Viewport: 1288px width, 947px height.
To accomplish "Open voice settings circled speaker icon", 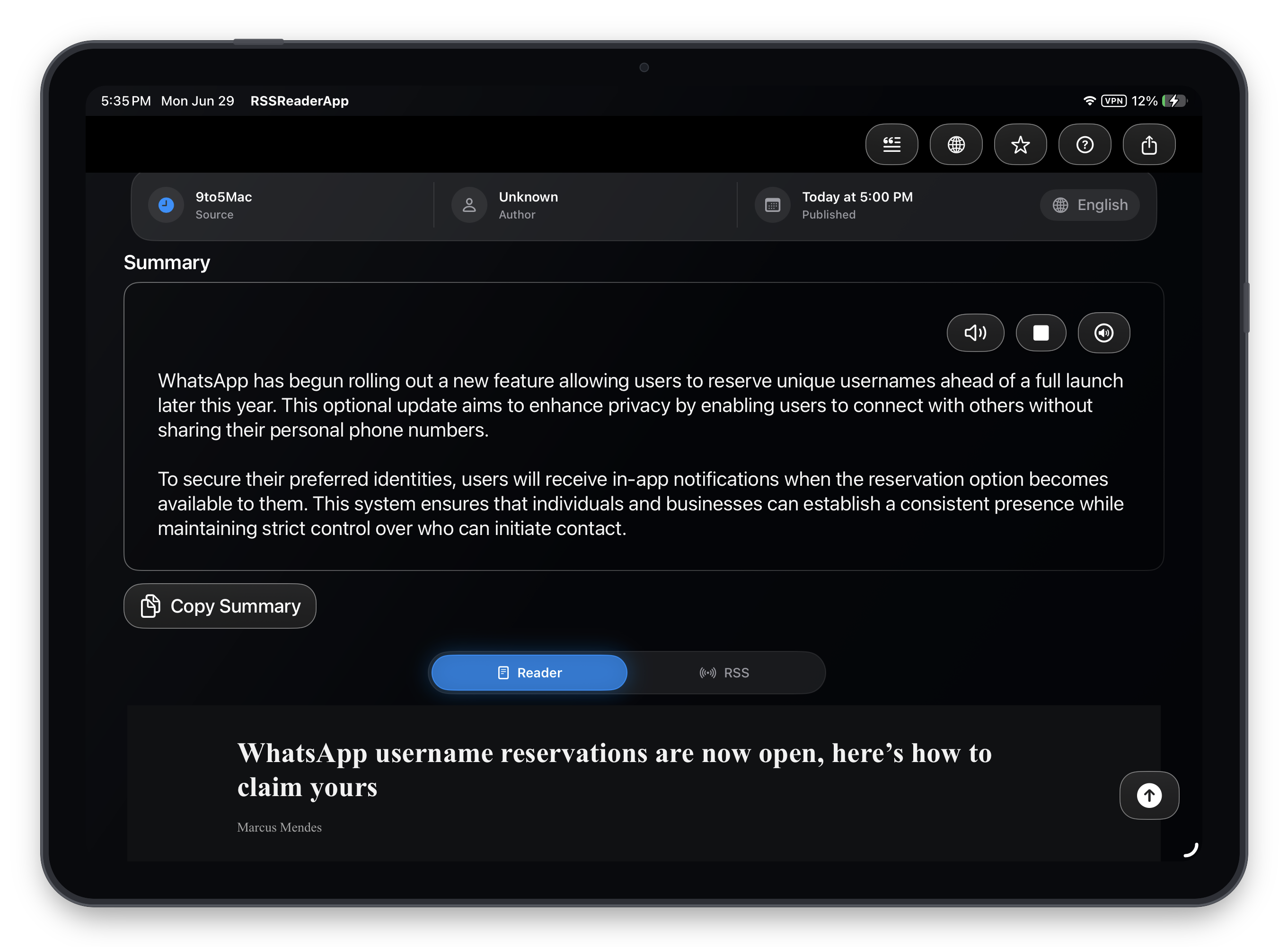I will (1103, 333).
